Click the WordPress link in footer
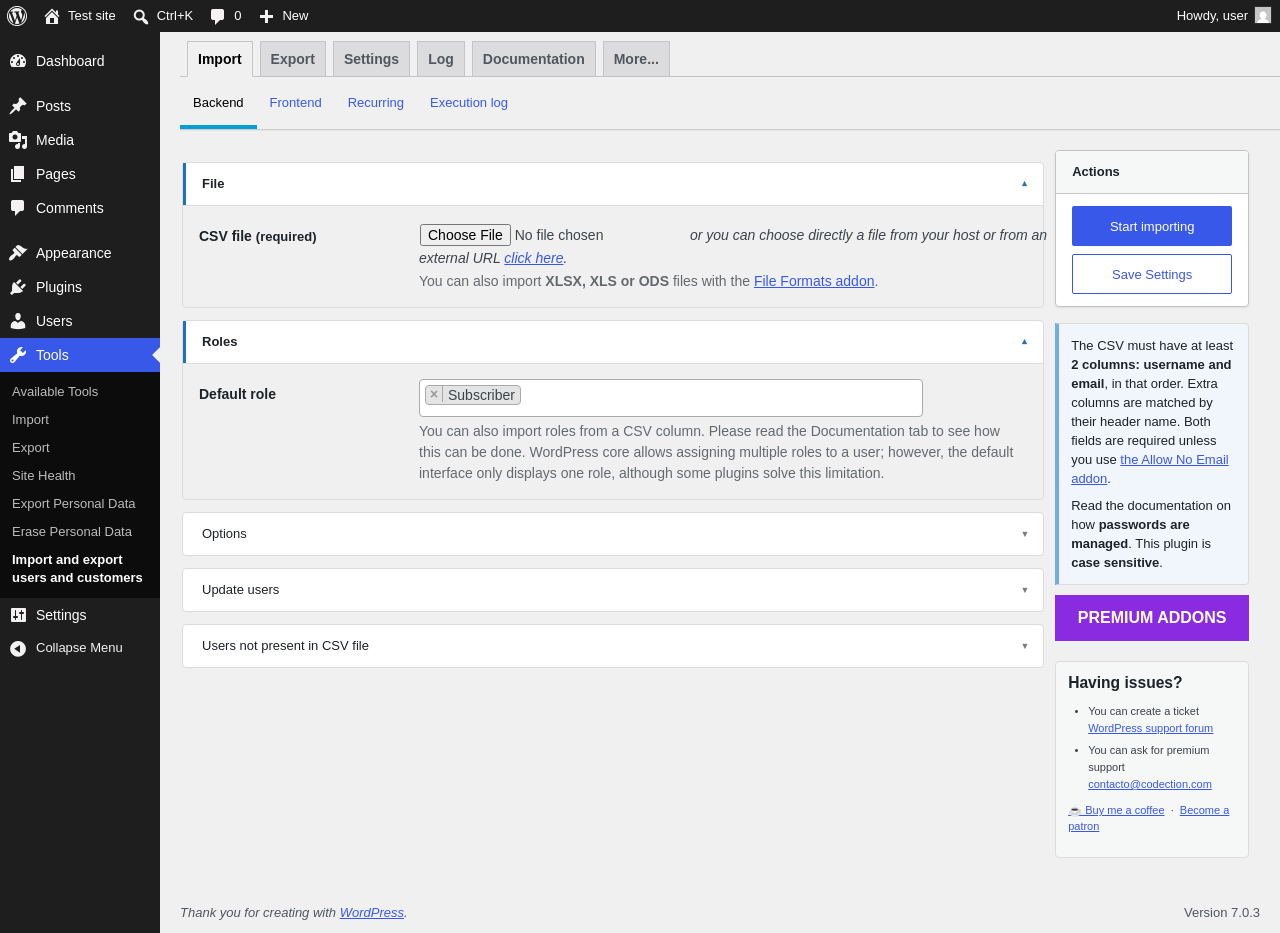Screen dimensions: 1280x933 372,912
